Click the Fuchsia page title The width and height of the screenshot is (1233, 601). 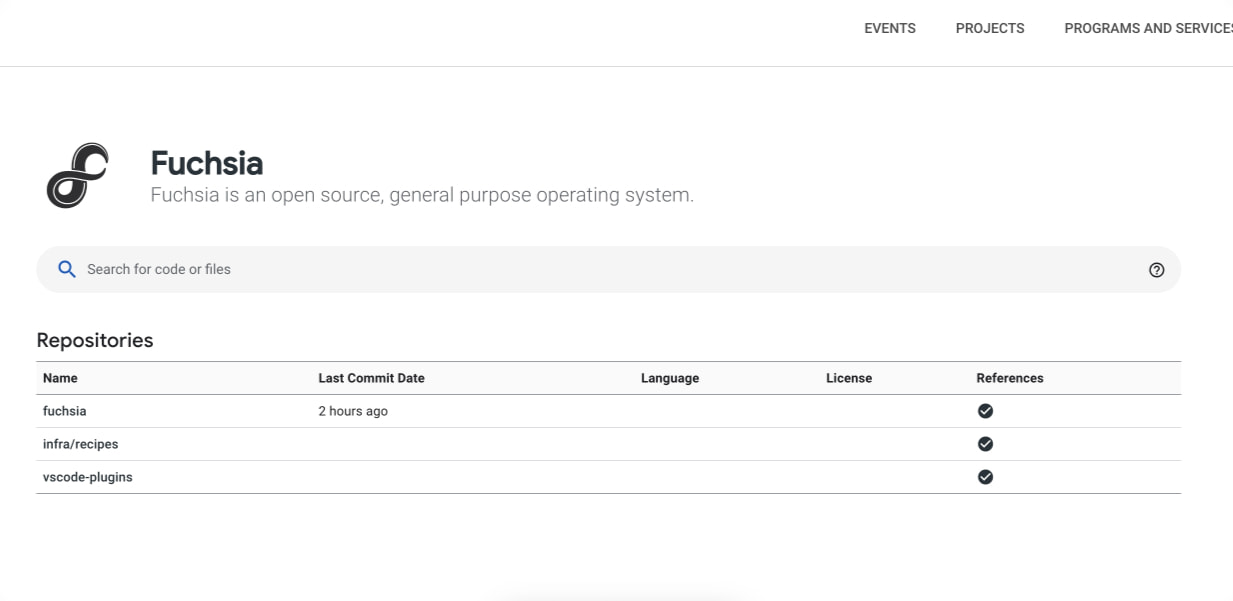(x=207, y=163)
